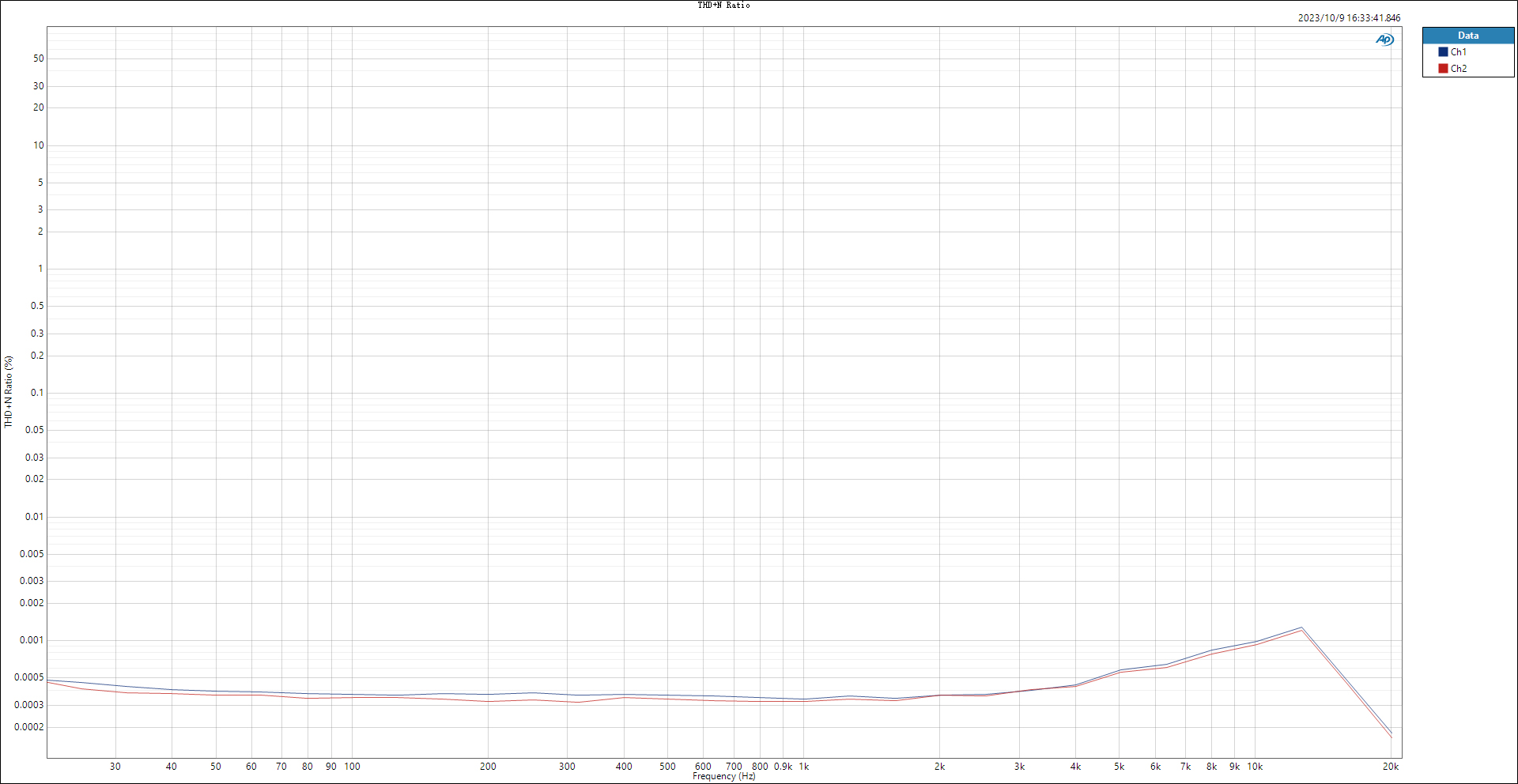Image resolution: width=1518 pixels, height=784 pixels.
Task: Click the Ch2 red color swatch
Action: pyautogui.click(x=1443, y=69)
